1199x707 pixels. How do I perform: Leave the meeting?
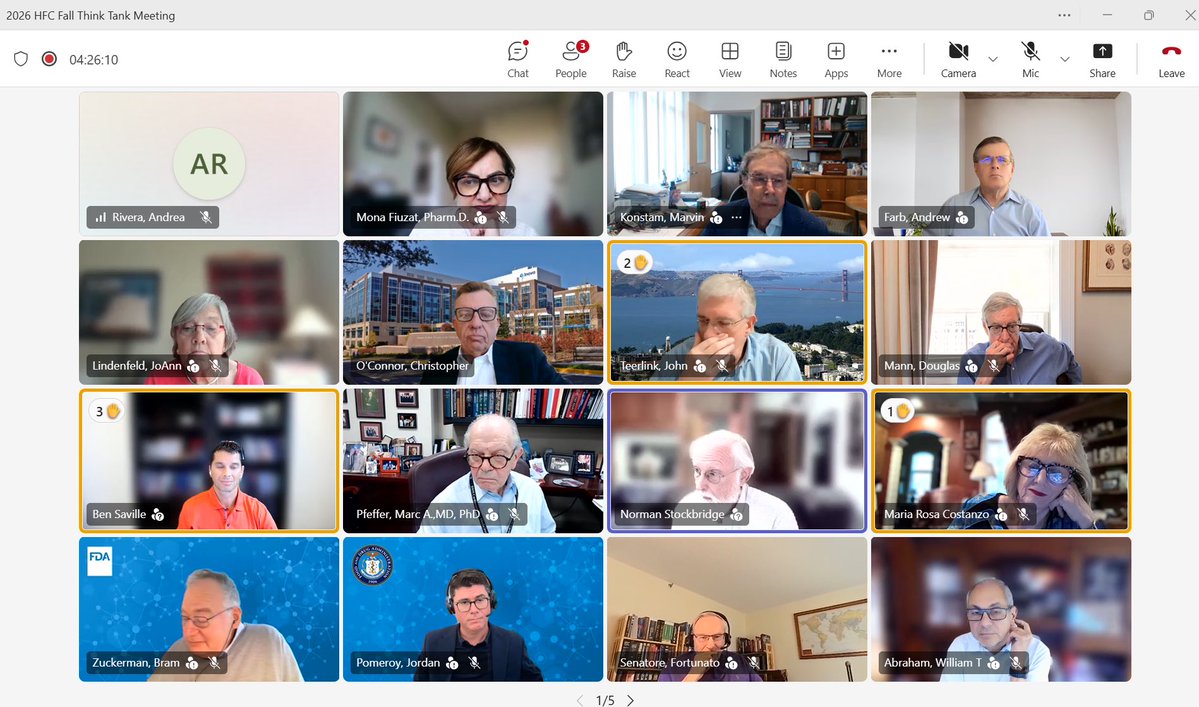1171,60
